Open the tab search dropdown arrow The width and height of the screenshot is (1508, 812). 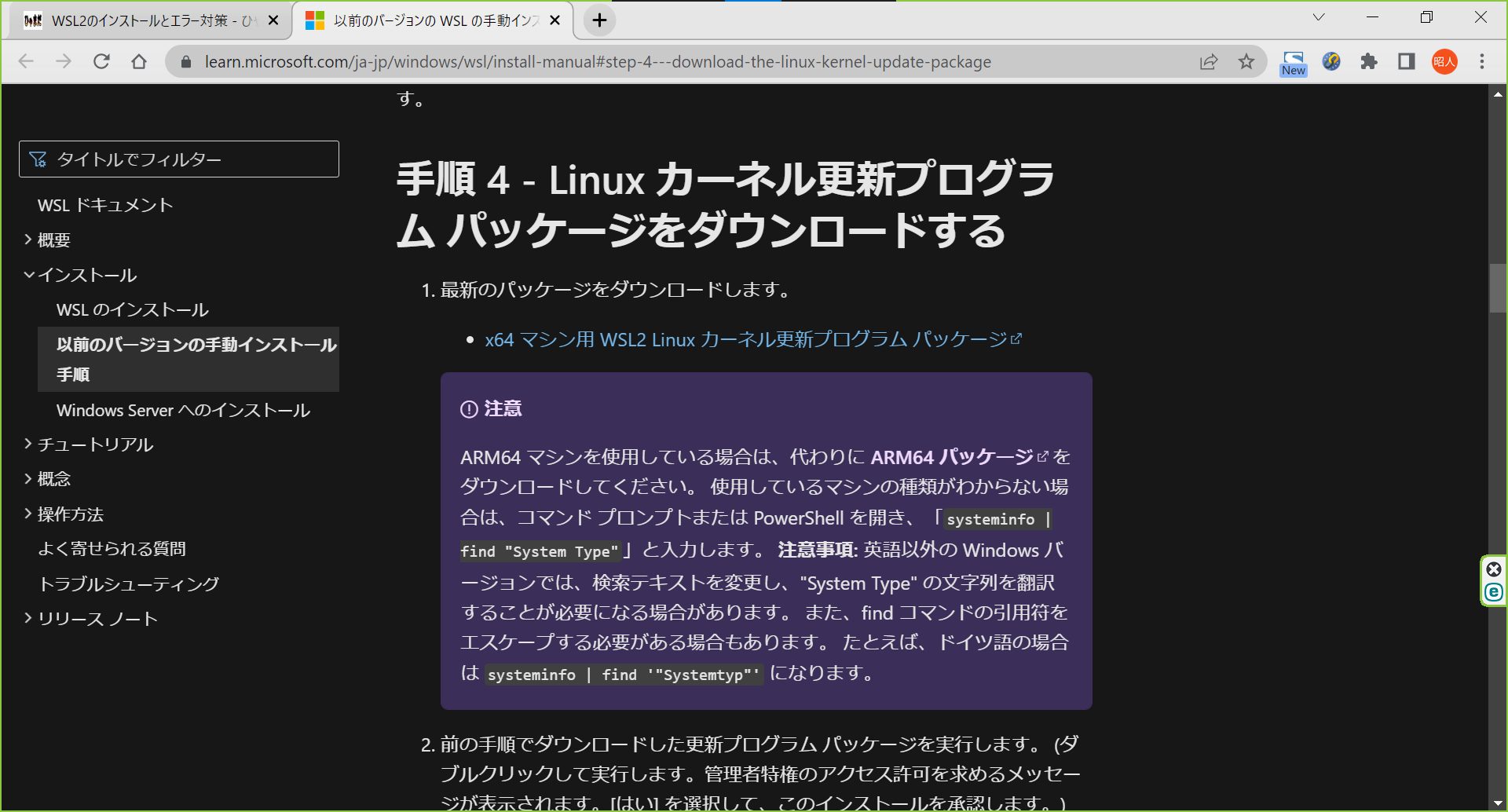(x=1319, y=17)
